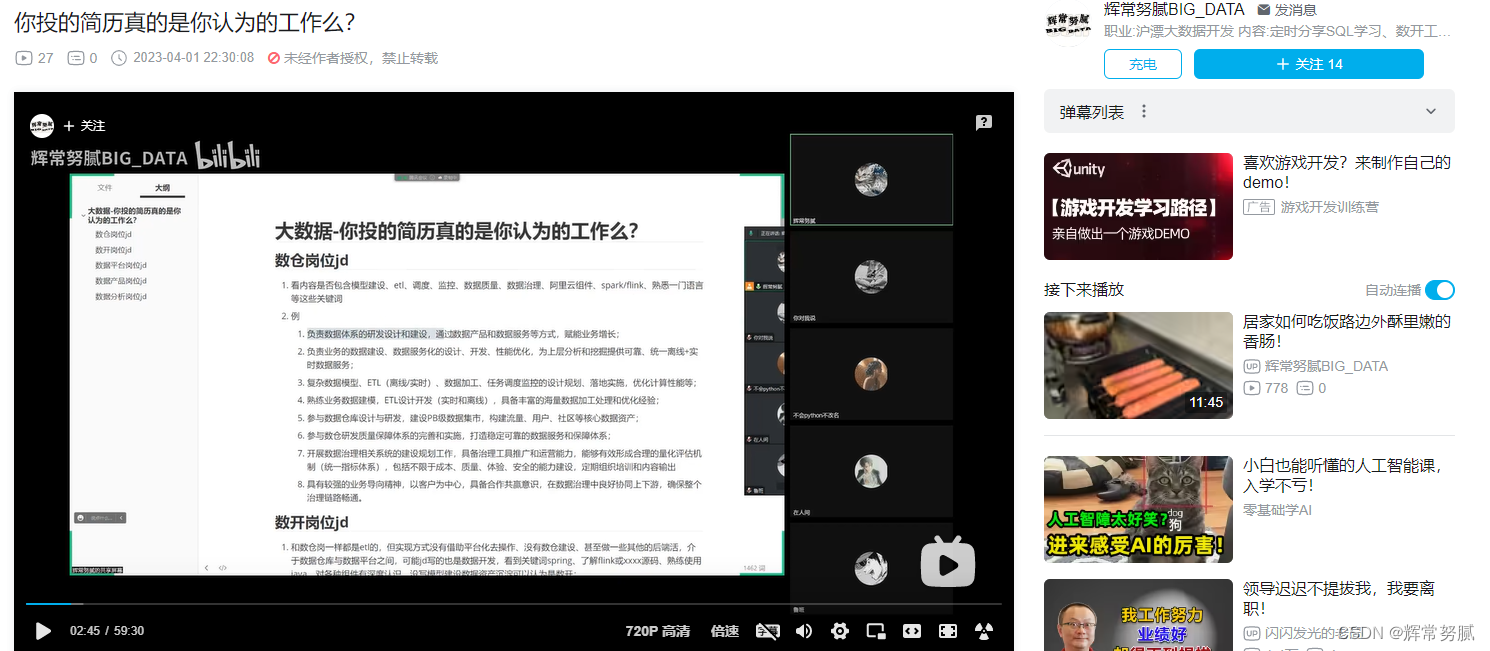1490x651 pixels.
Task: Click the 未经作者授权 no-repost notice icon
Action: [273, 58]
